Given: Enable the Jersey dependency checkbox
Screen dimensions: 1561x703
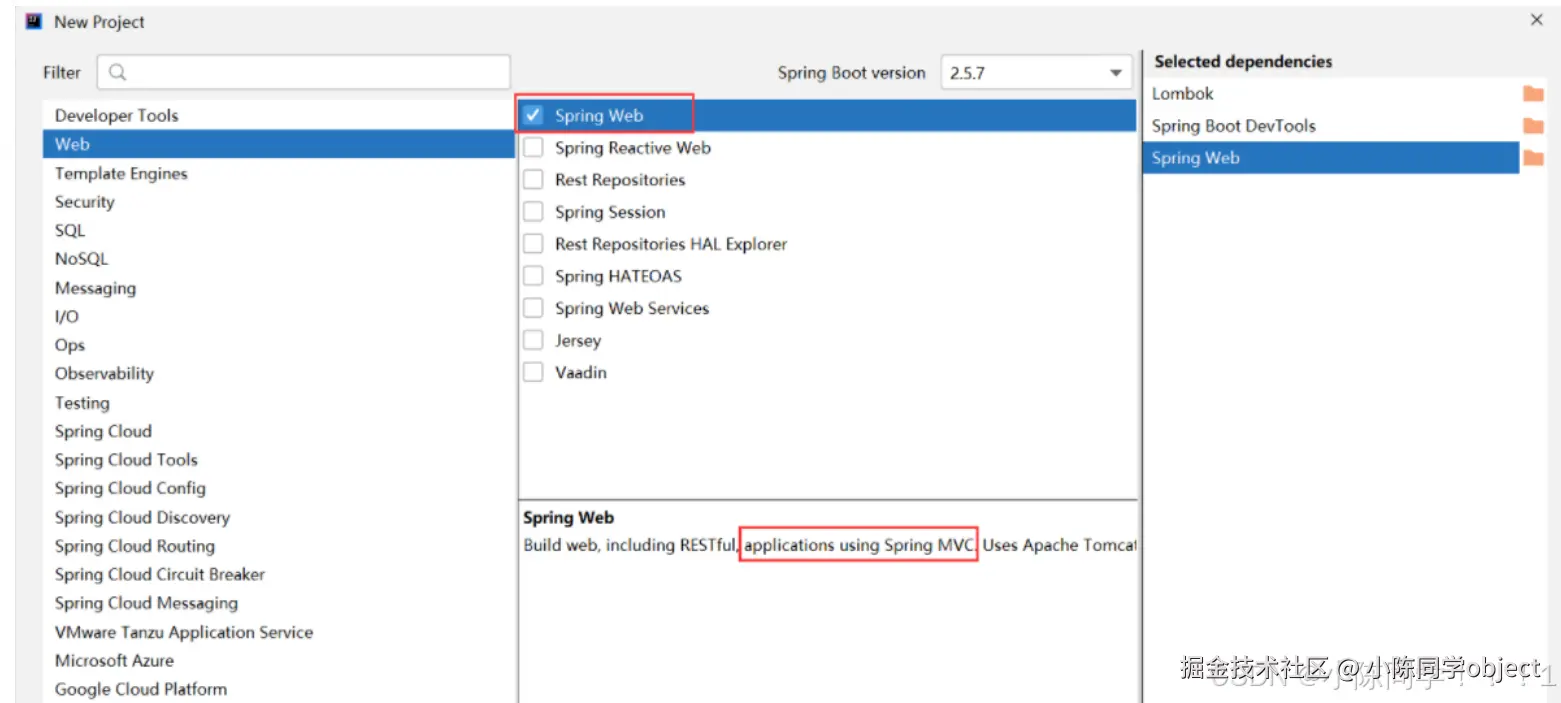Looking at the screenshot, I should [534, 340].
